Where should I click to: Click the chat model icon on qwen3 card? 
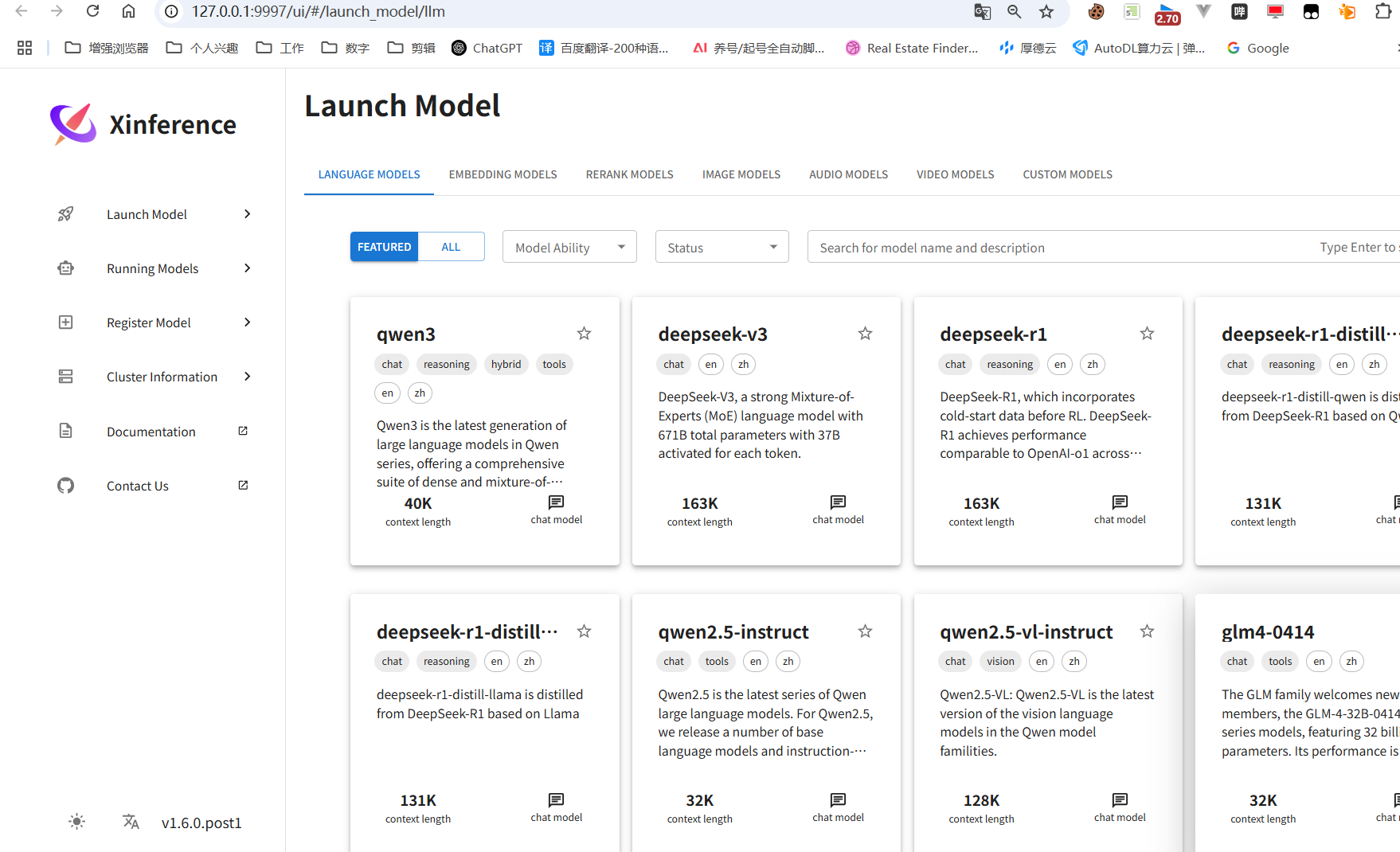[x=557, y=502]
